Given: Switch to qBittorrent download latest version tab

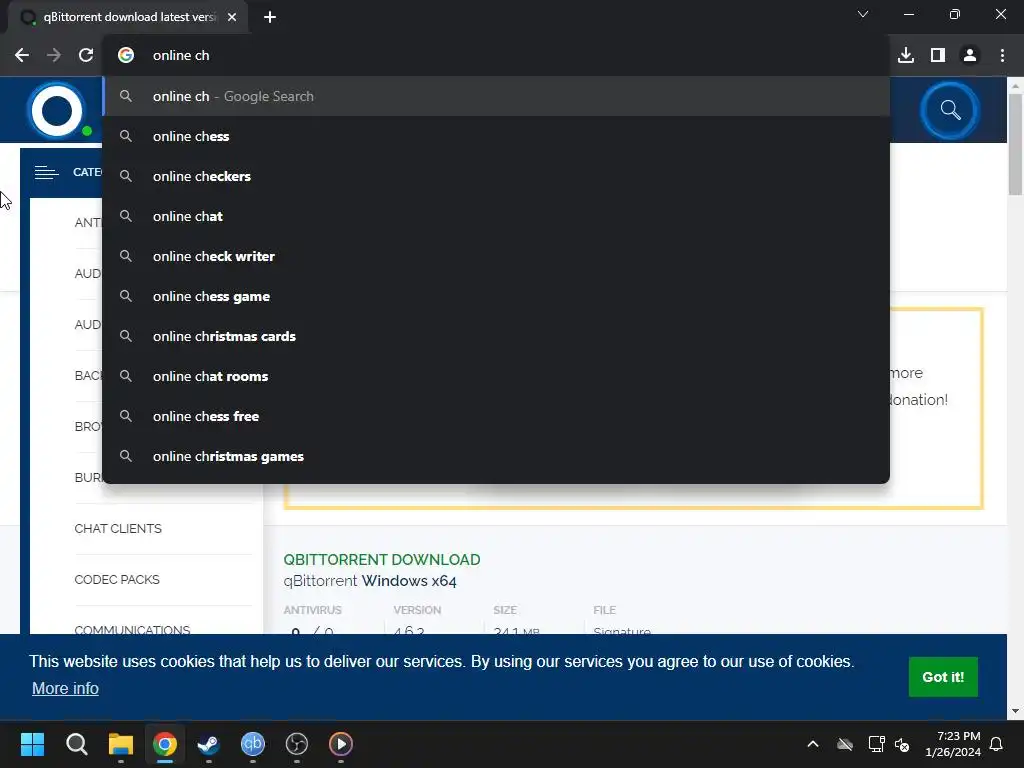Looking at the screenshot, I should [128, 18].
